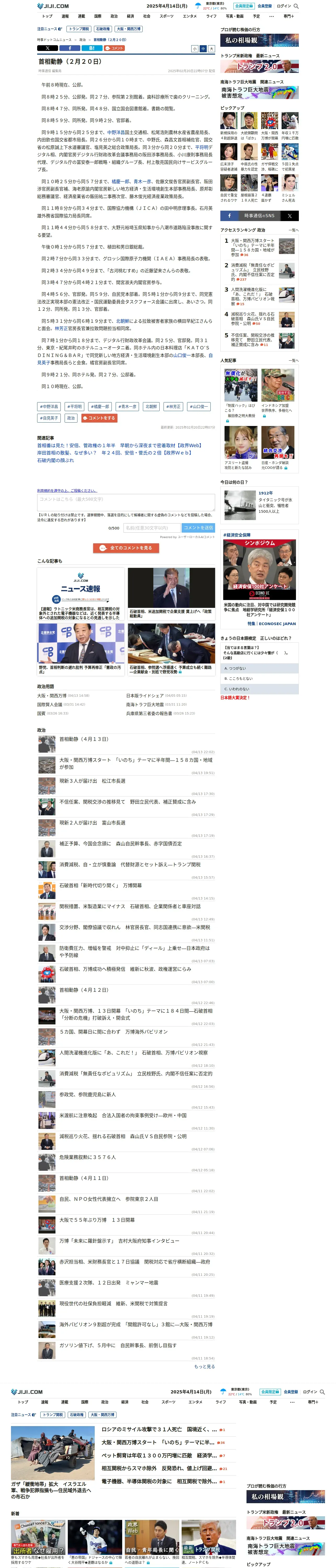Image resolution: width=336 pixels, height=1568 pixels.
Task: Open 南海トラフ巨大地震 被害想定 banner
Action: point(260,93)
